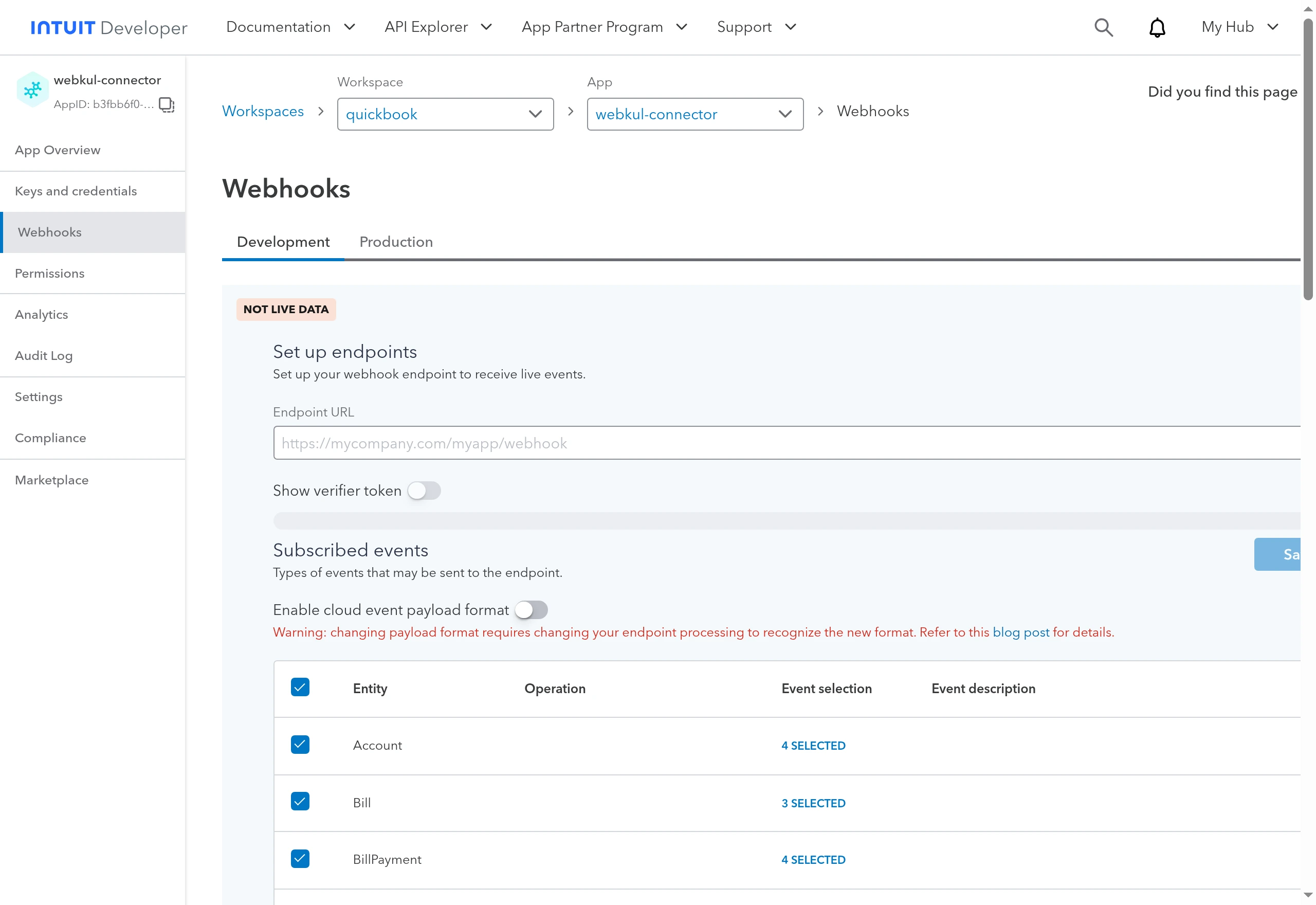Open the App webkul-connector dropdown
The height and width of the screenshot is (905, 1316).
point(696,114)
